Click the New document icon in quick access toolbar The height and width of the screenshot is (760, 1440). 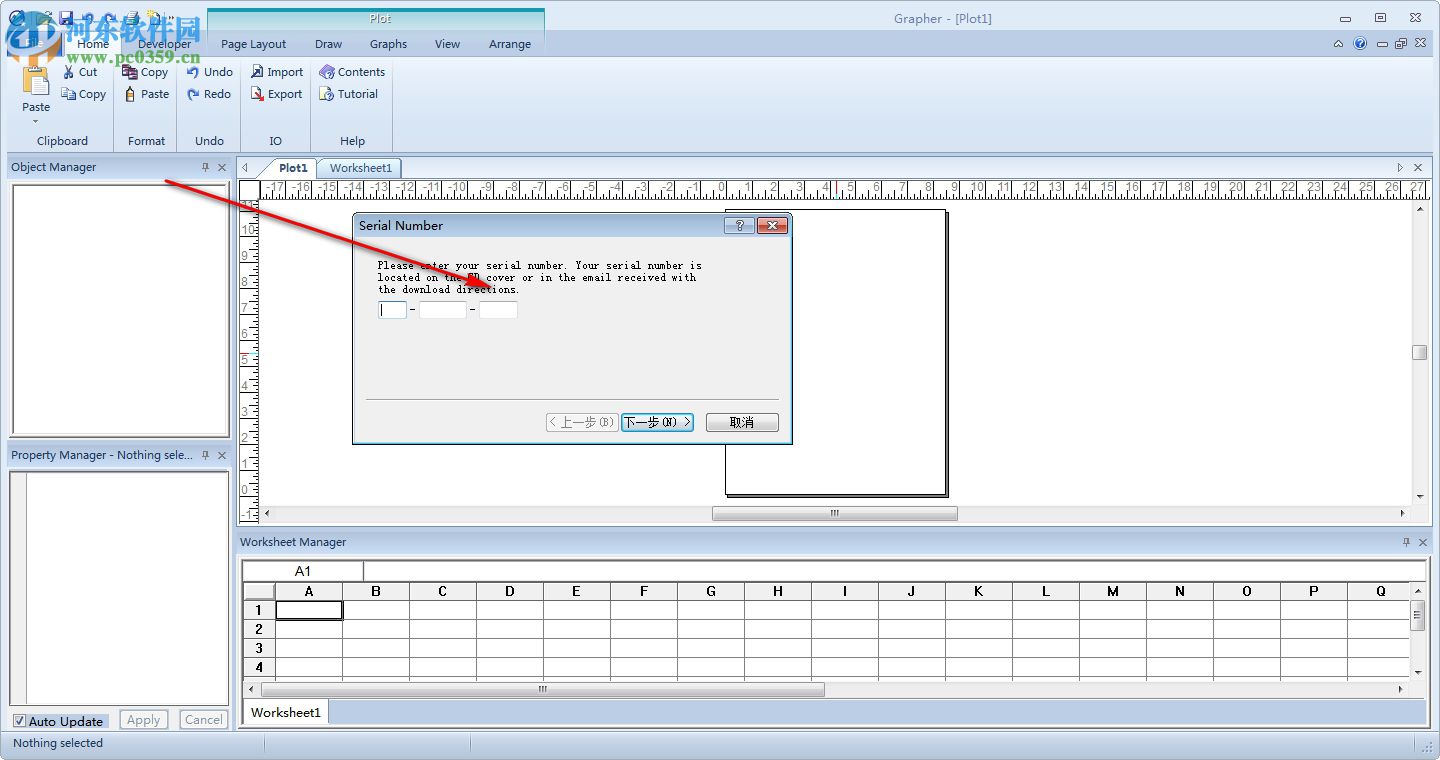tap(153, 18)
